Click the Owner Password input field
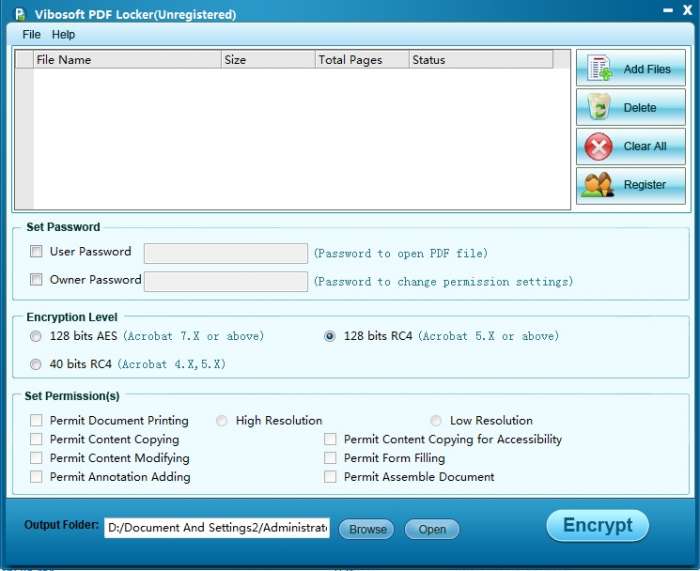700x571 pixels. (226, 281)
